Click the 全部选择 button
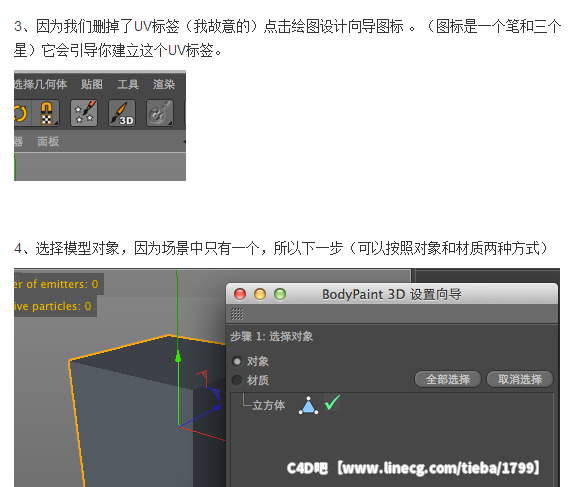The height and width of the screenshot is (487, 573). pos(448,379)
